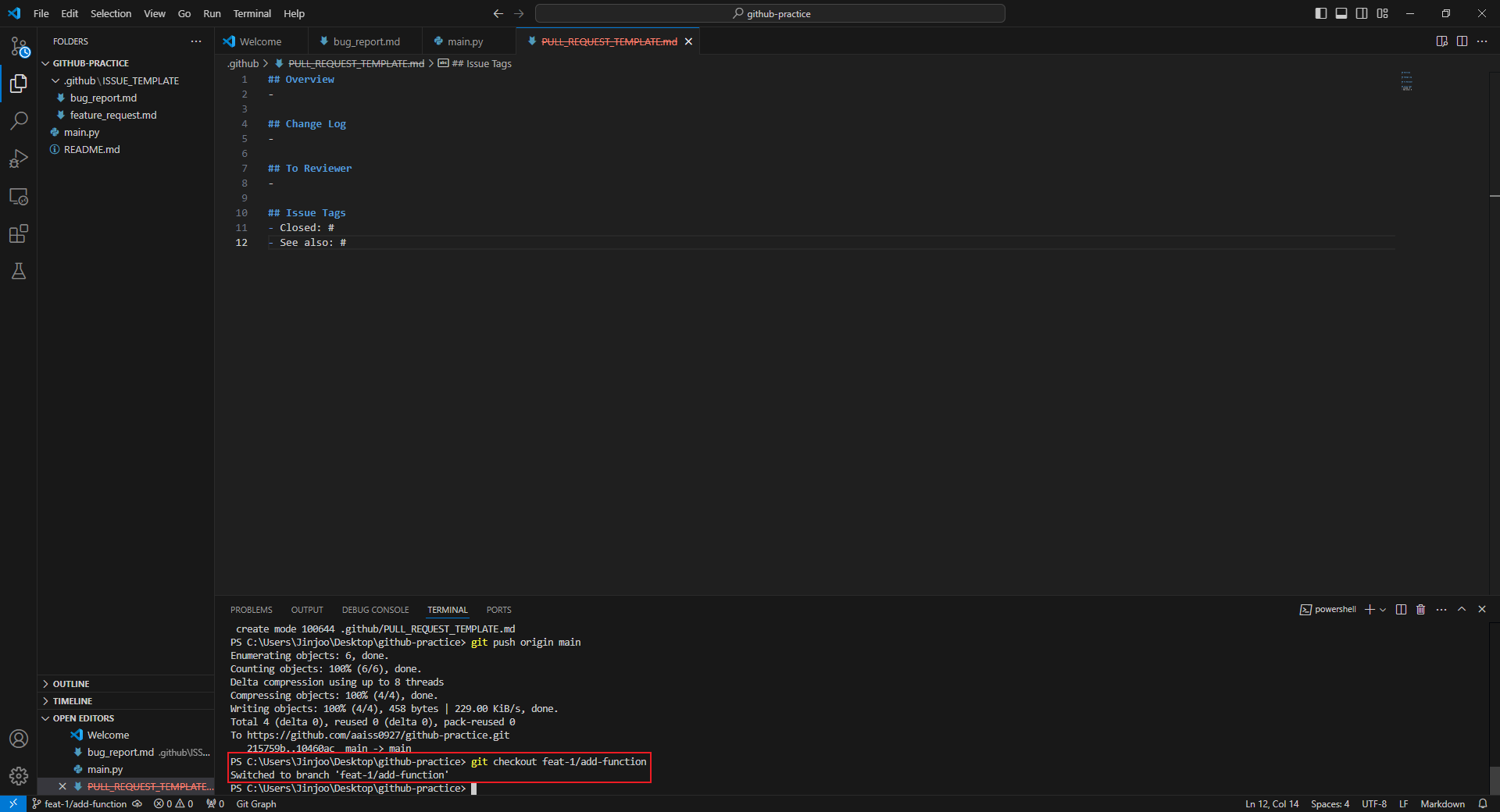This screenshot has height=812, width=1500.
Task: Expand the Timeline section
Action: (126, 701)
